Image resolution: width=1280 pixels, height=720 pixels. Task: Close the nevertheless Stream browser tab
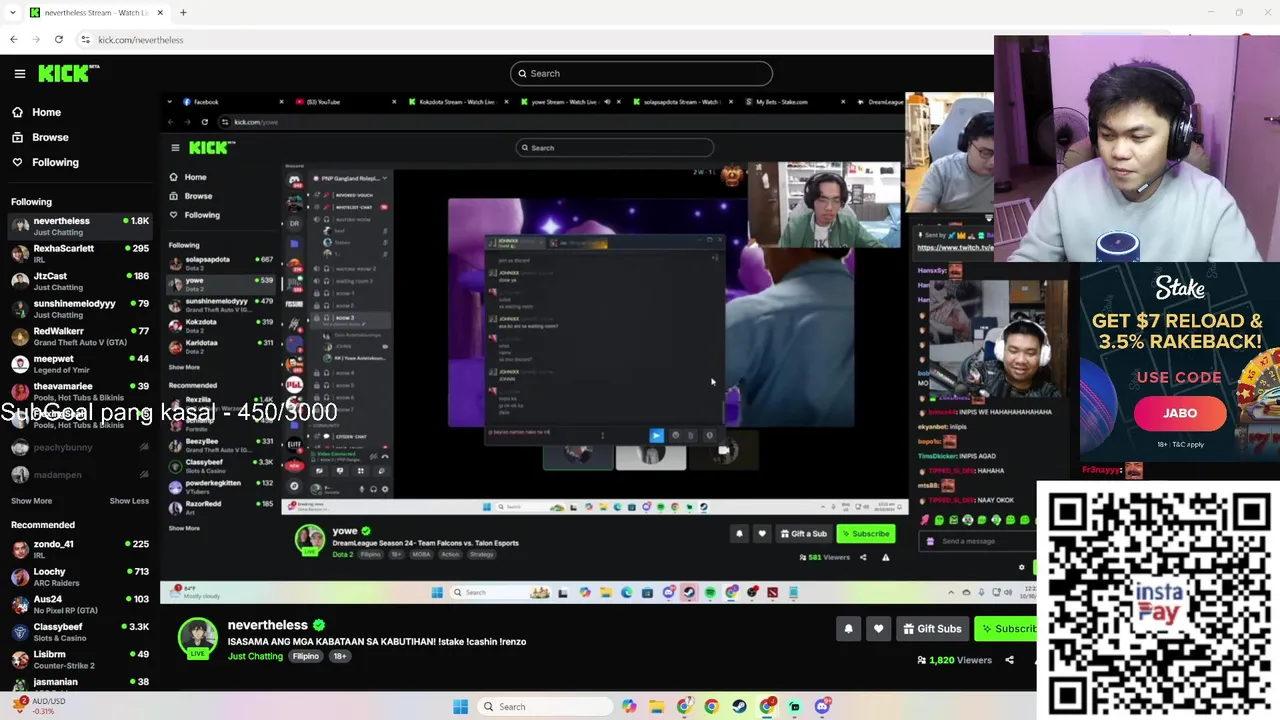point(160,13)
